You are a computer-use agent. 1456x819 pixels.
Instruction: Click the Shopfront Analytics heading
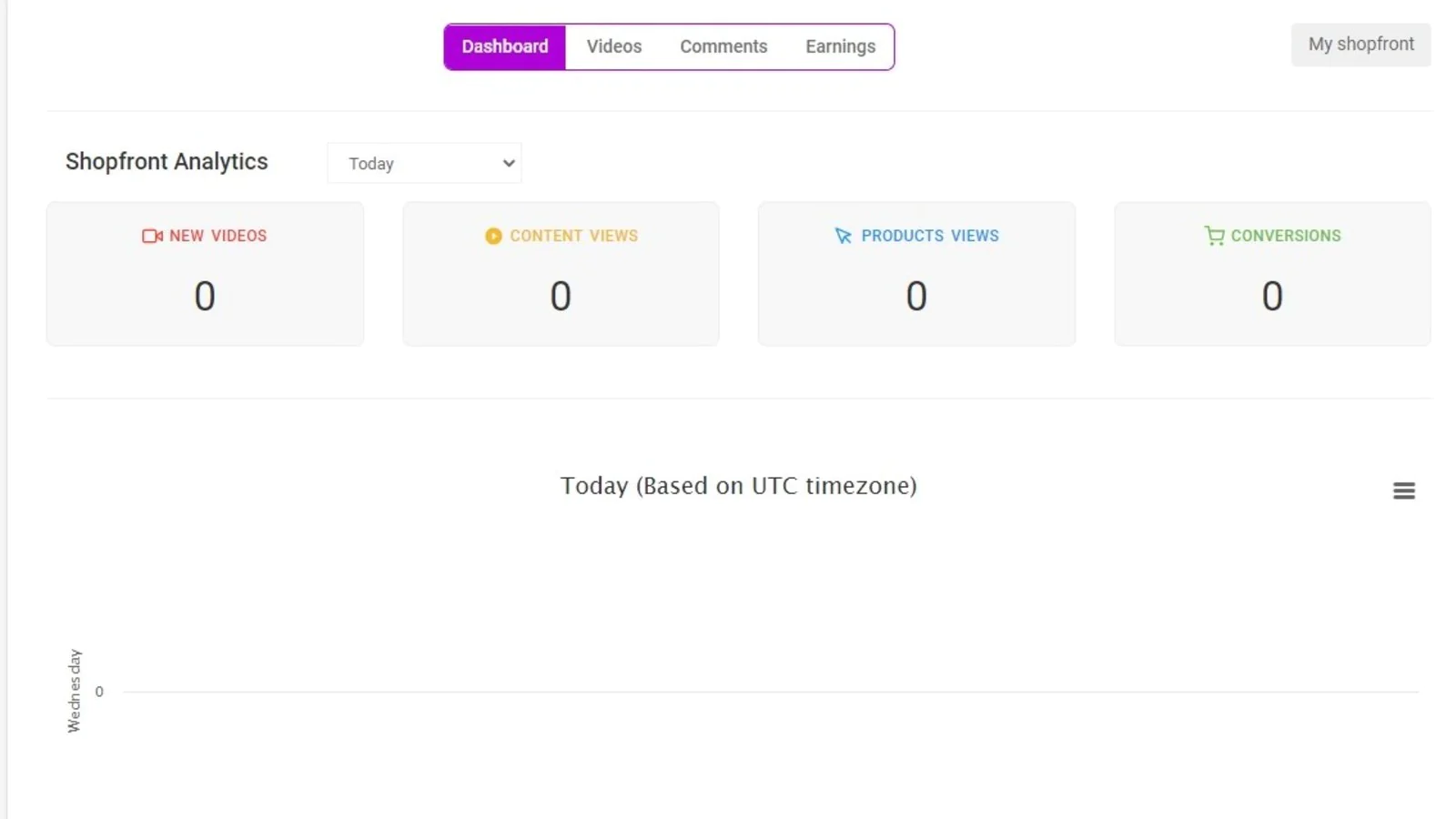pyautogui.click(x=167, y=161)
